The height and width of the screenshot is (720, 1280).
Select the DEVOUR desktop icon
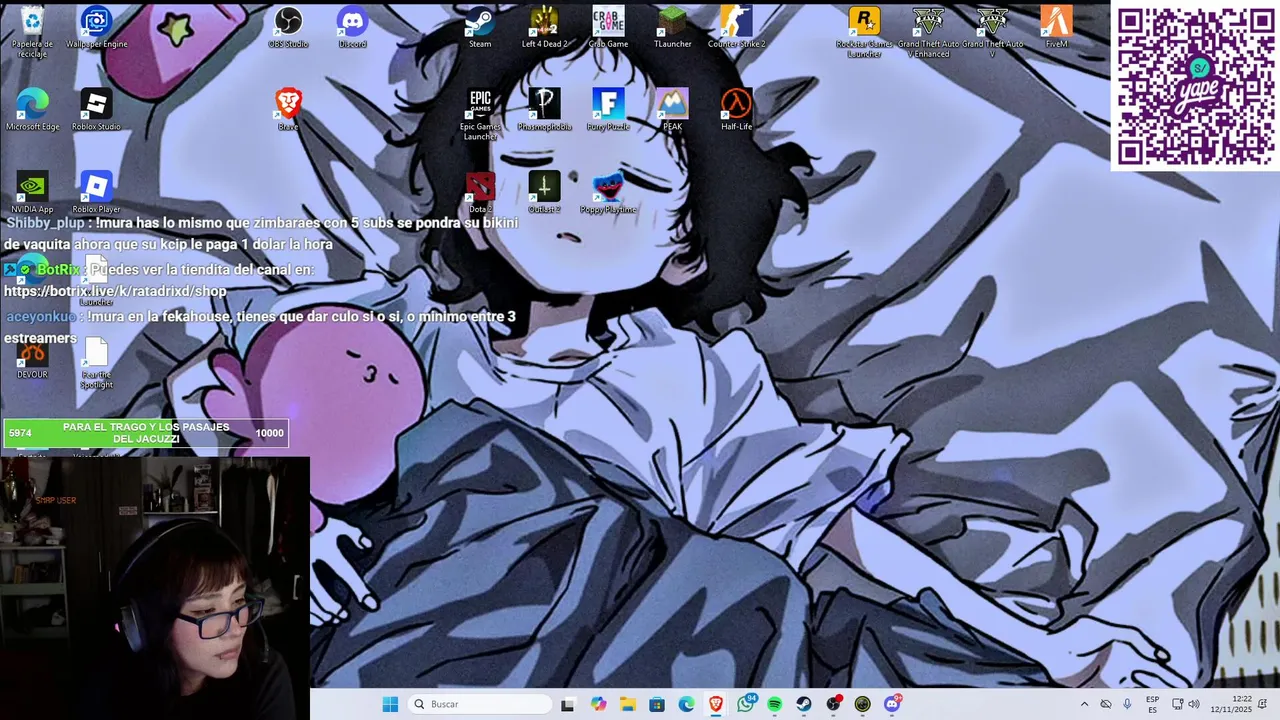[32, 360]
